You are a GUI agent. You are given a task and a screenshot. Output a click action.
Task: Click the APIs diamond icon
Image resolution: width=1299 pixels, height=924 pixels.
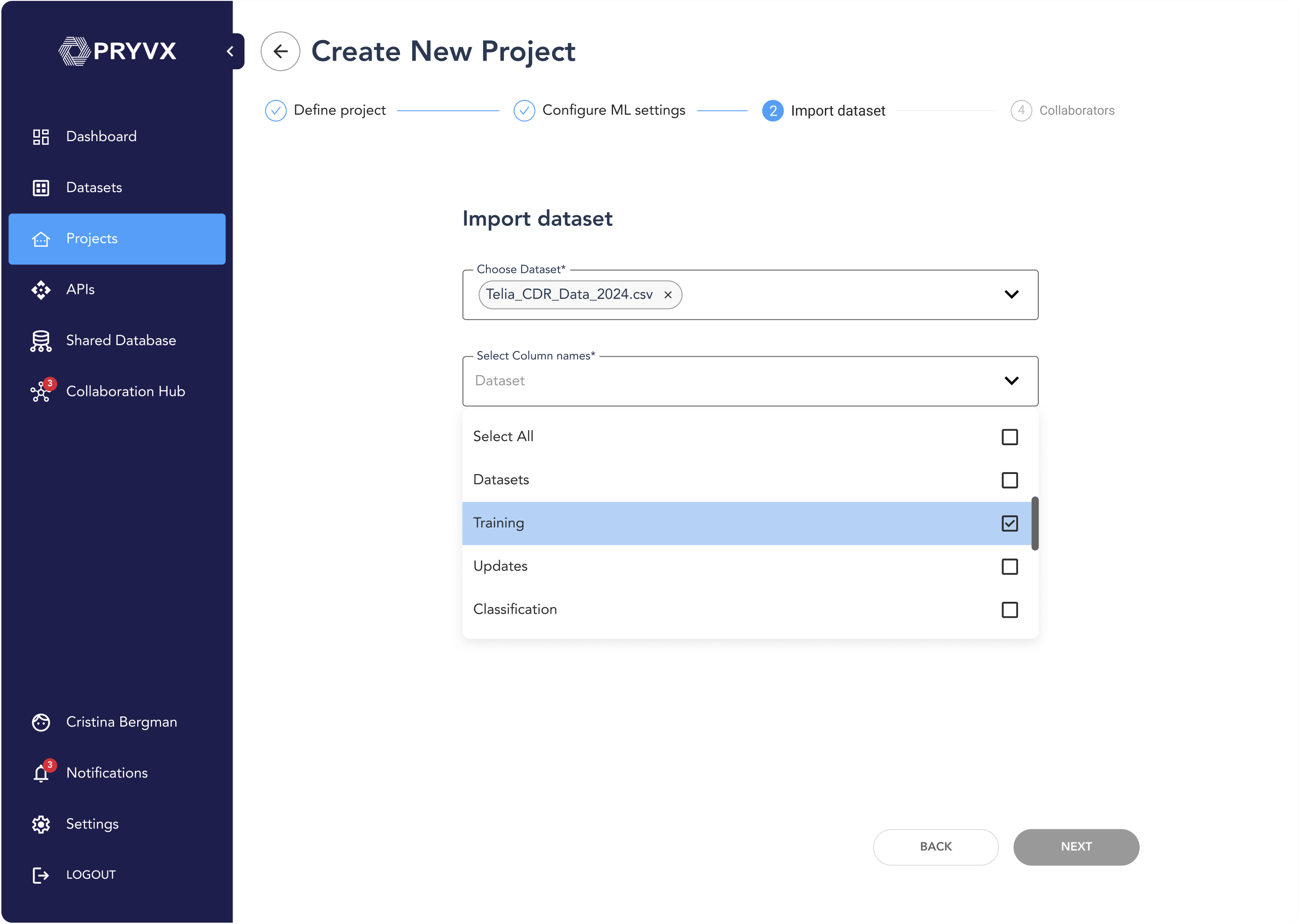(x=41, y=290)
